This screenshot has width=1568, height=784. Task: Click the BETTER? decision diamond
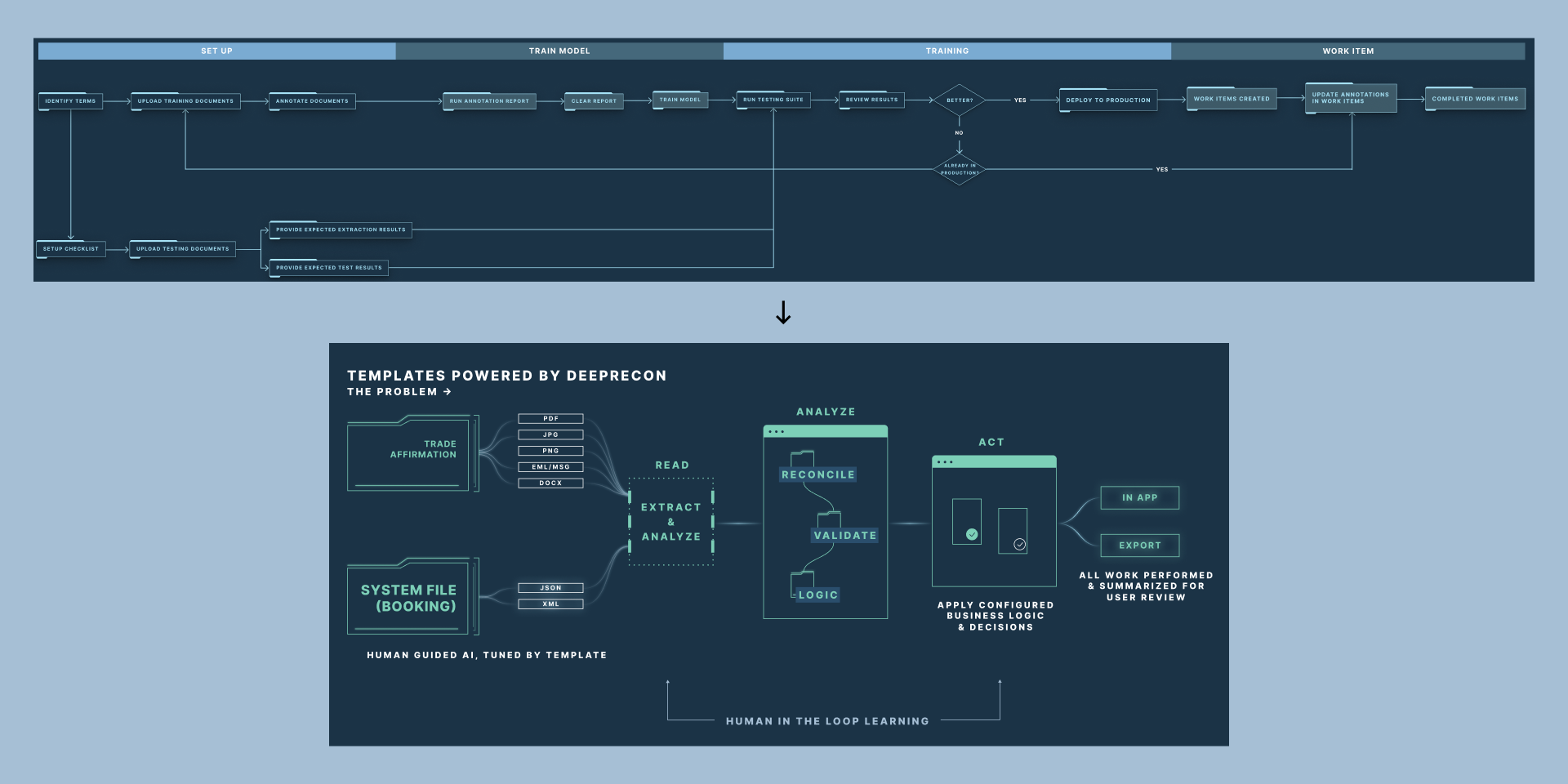point(960,100)
